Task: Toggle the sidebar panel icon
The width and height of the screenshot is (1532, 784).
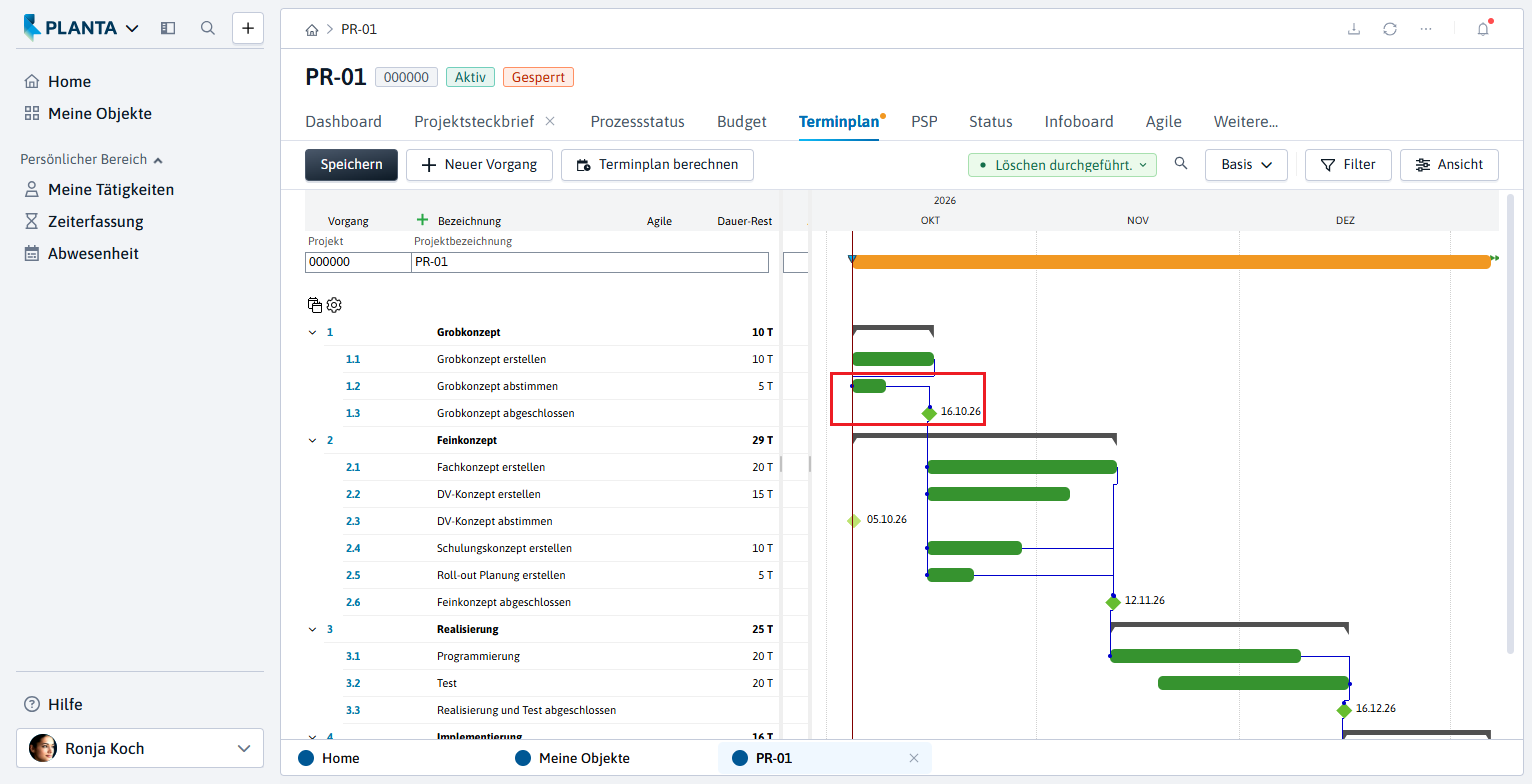Action: pos(168,28)
